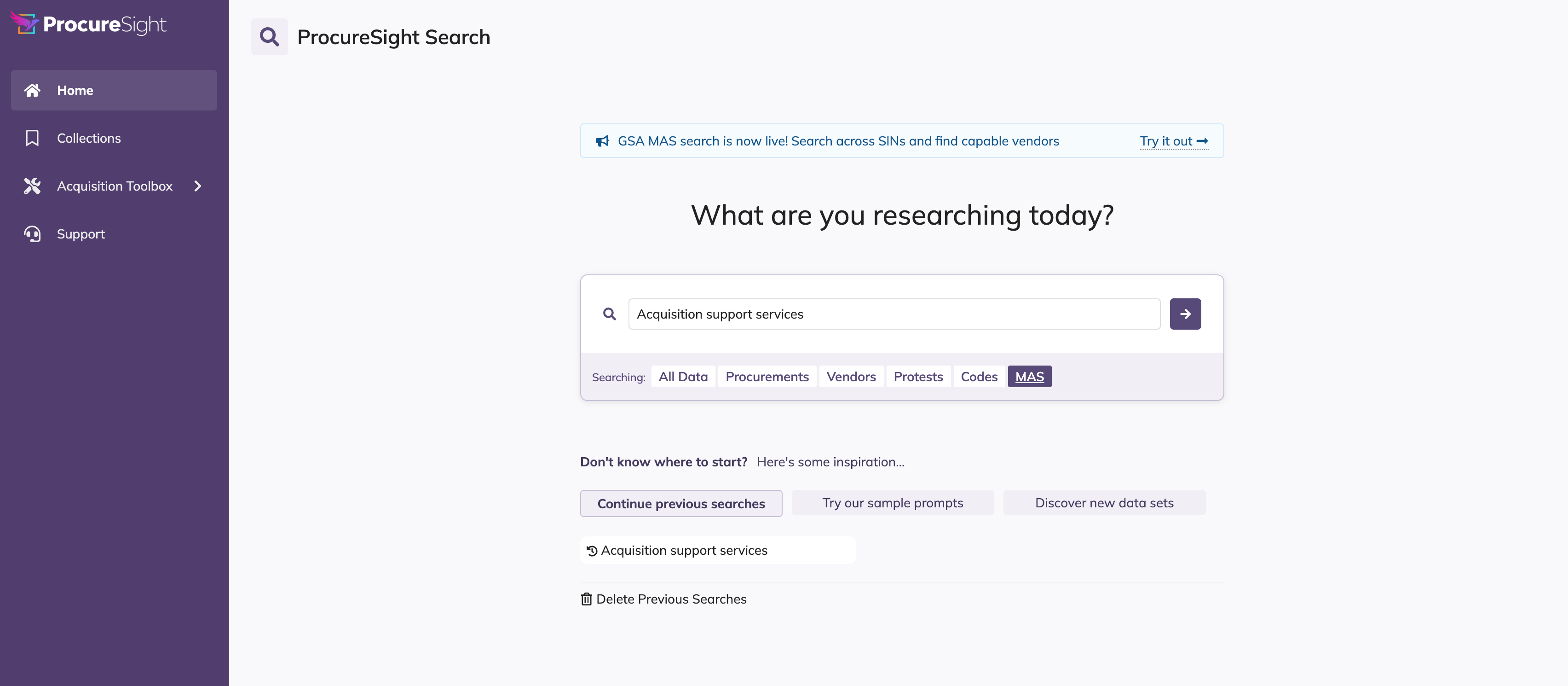Click the trash can icon
The image size is (1568, 686).
[x=586, y=599]
